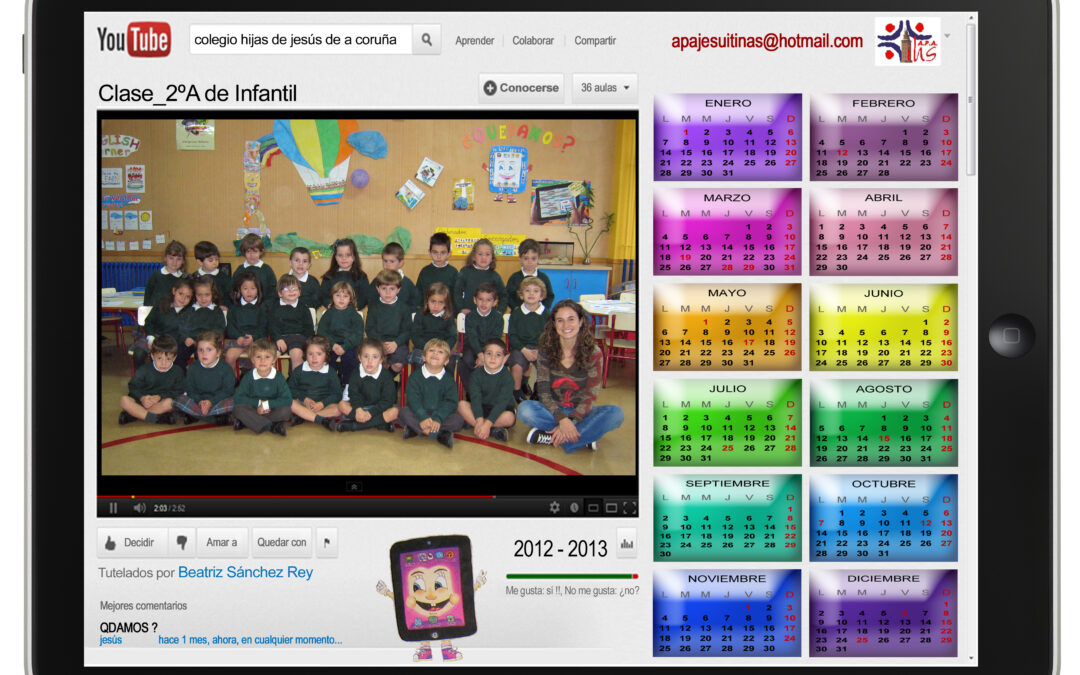Open Beatriz Sánchez Rey link
Image resolution: width=1080 pixels, height=675 pixels.
pos(245,573)
